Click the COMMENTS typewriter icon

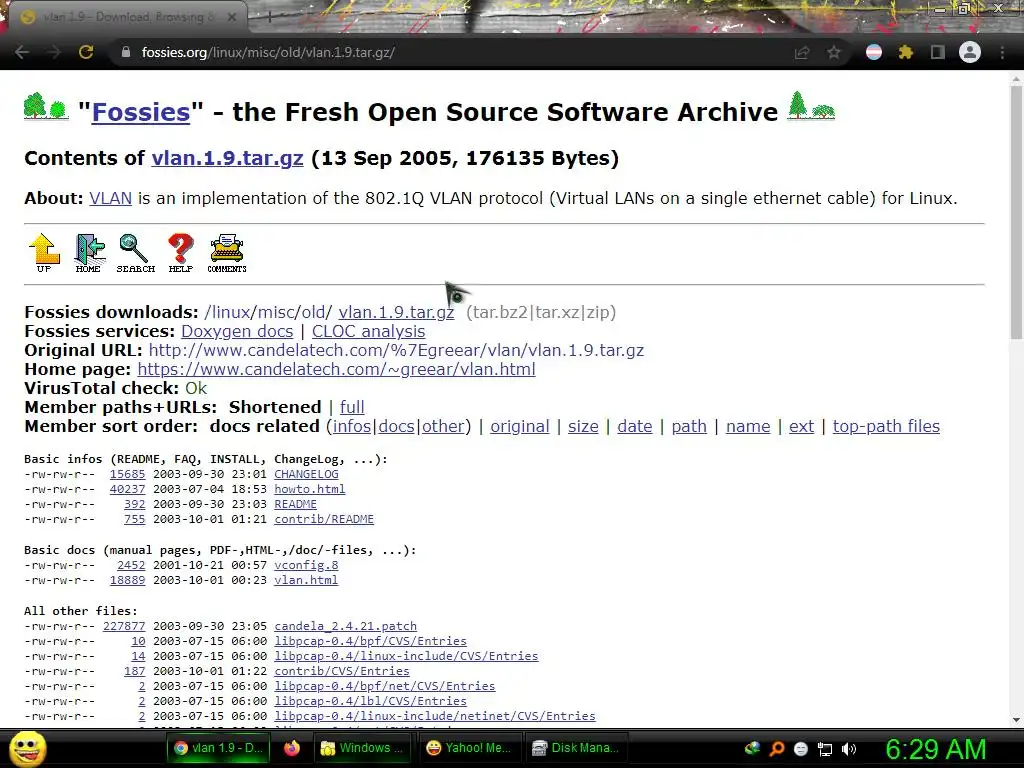[x=227, y=253]
